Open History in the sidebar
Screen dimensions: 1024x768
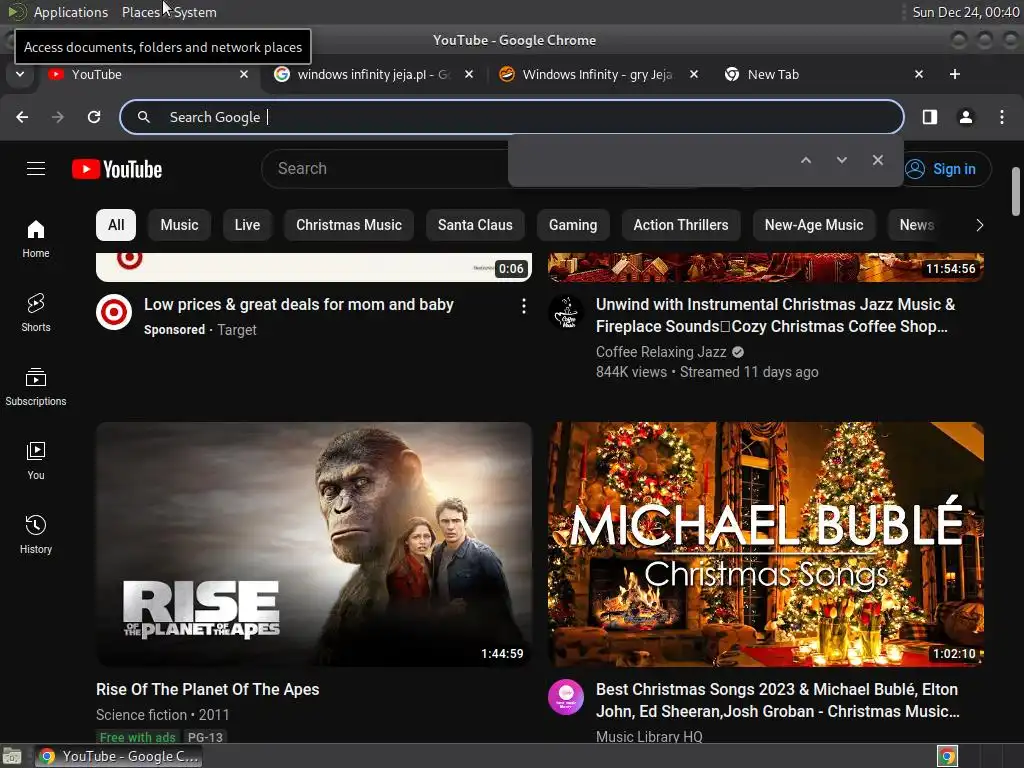point(36,535)
